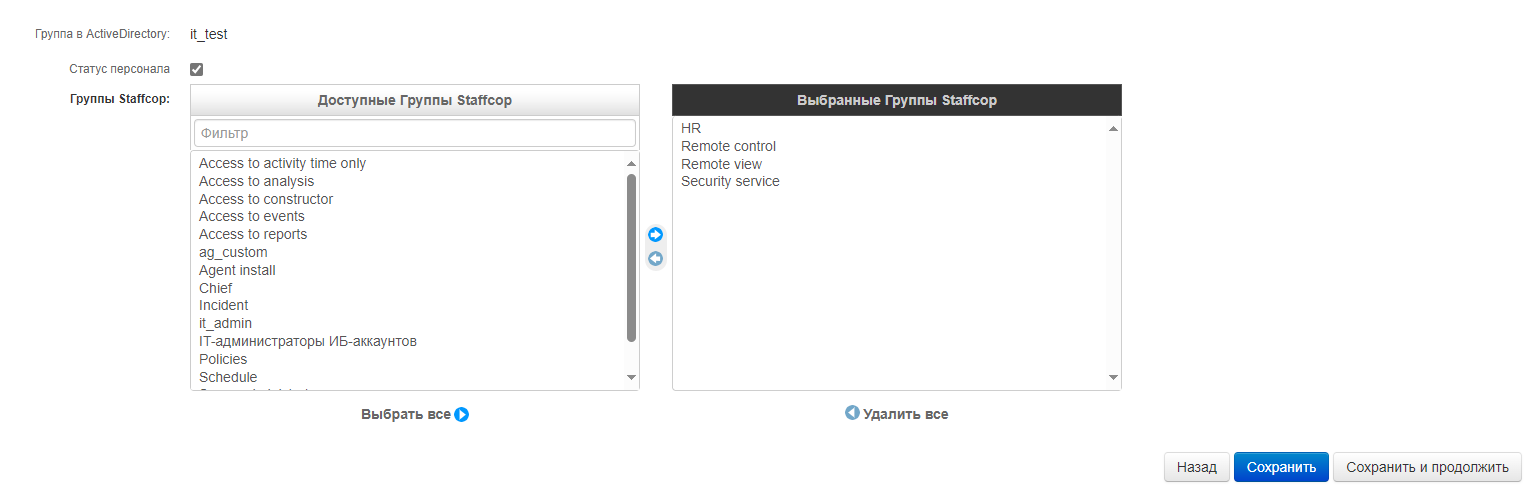
Task: Select it_admin in available groups
Action: (408, 323)
